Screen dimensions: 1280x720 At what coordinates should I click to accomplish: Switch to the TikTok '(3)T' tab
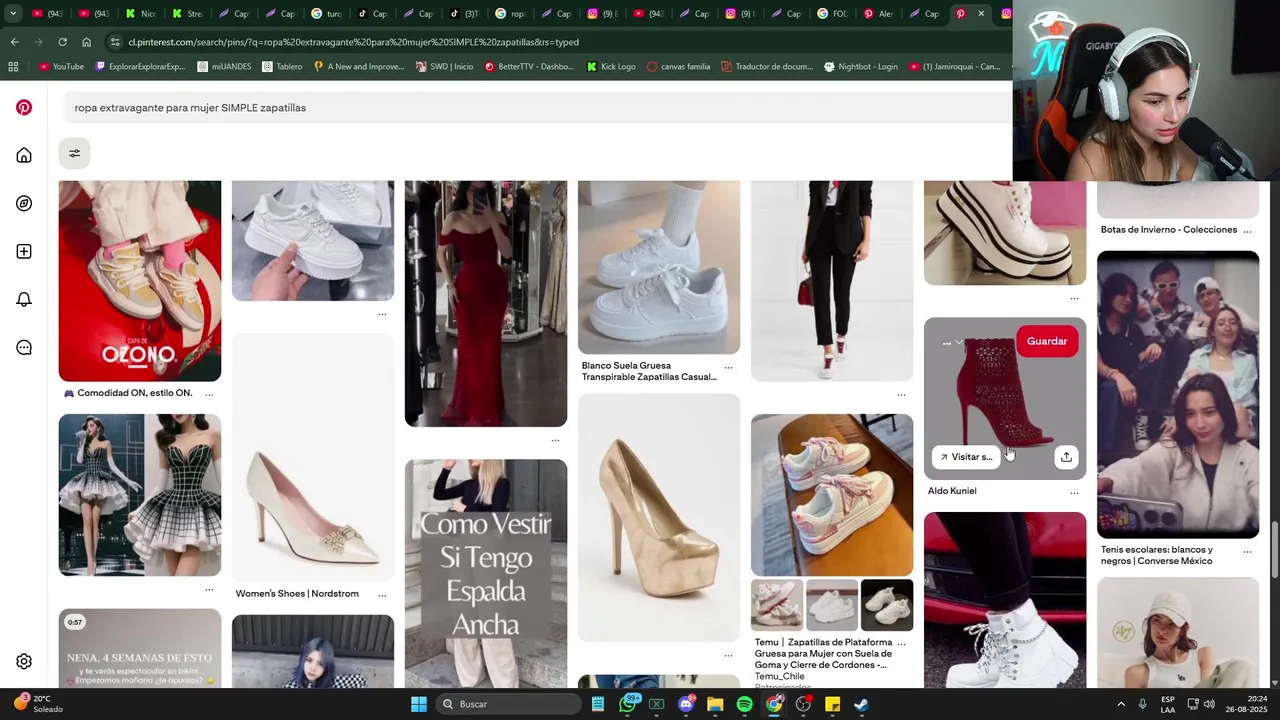tap(464, 14)
